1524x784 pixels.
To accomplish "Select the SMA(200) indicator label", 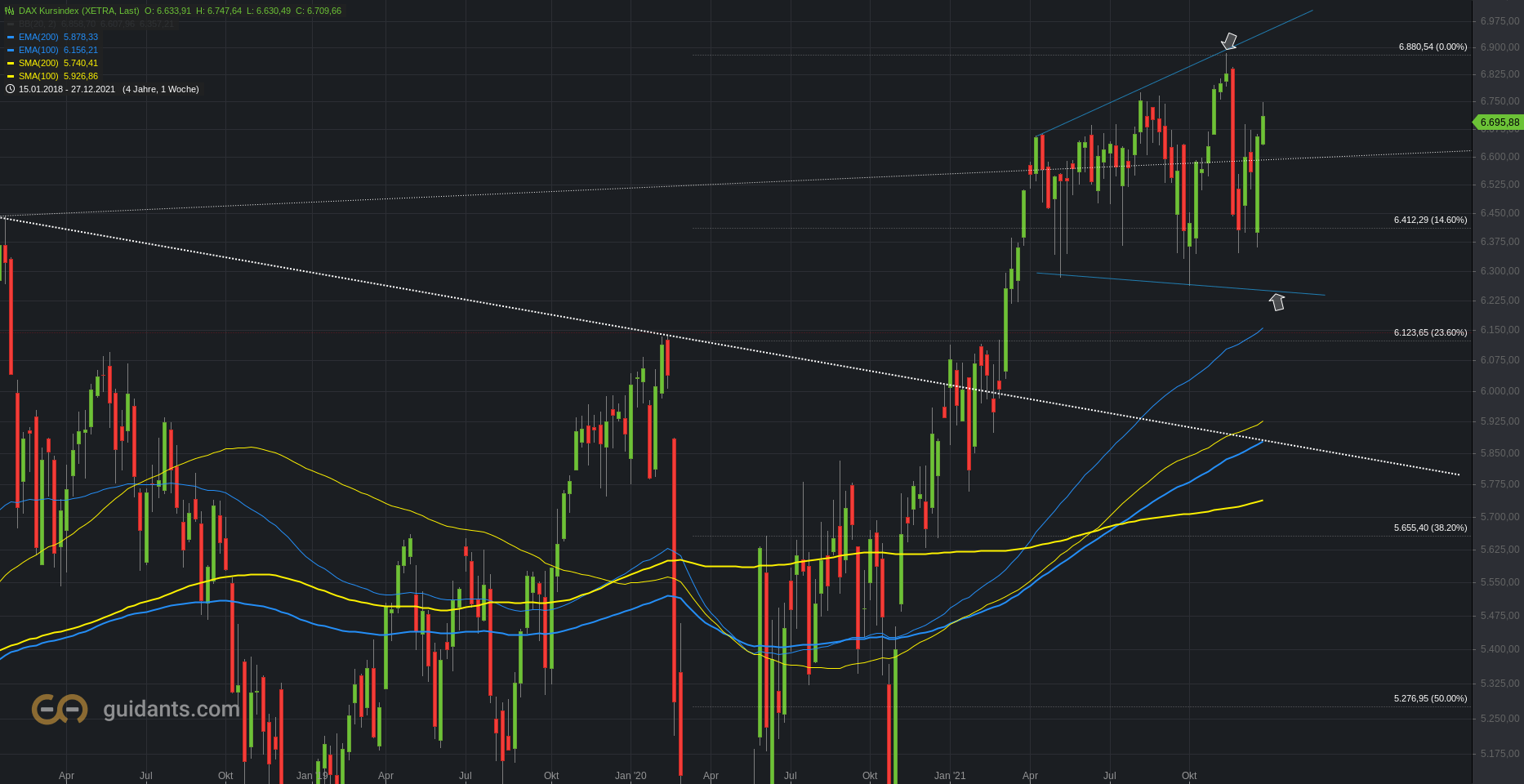I will click(38, 63).
